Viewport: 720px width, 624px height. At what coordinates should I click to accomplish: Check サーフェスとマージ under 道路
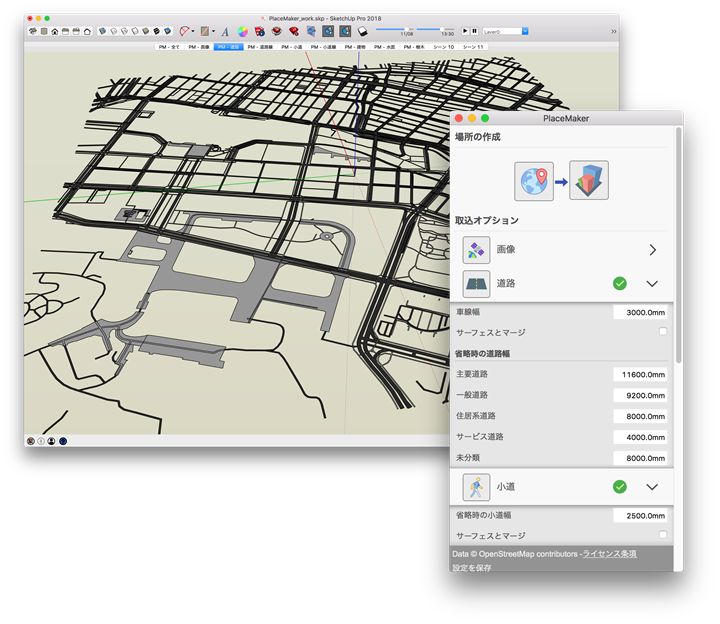[663, 332]
